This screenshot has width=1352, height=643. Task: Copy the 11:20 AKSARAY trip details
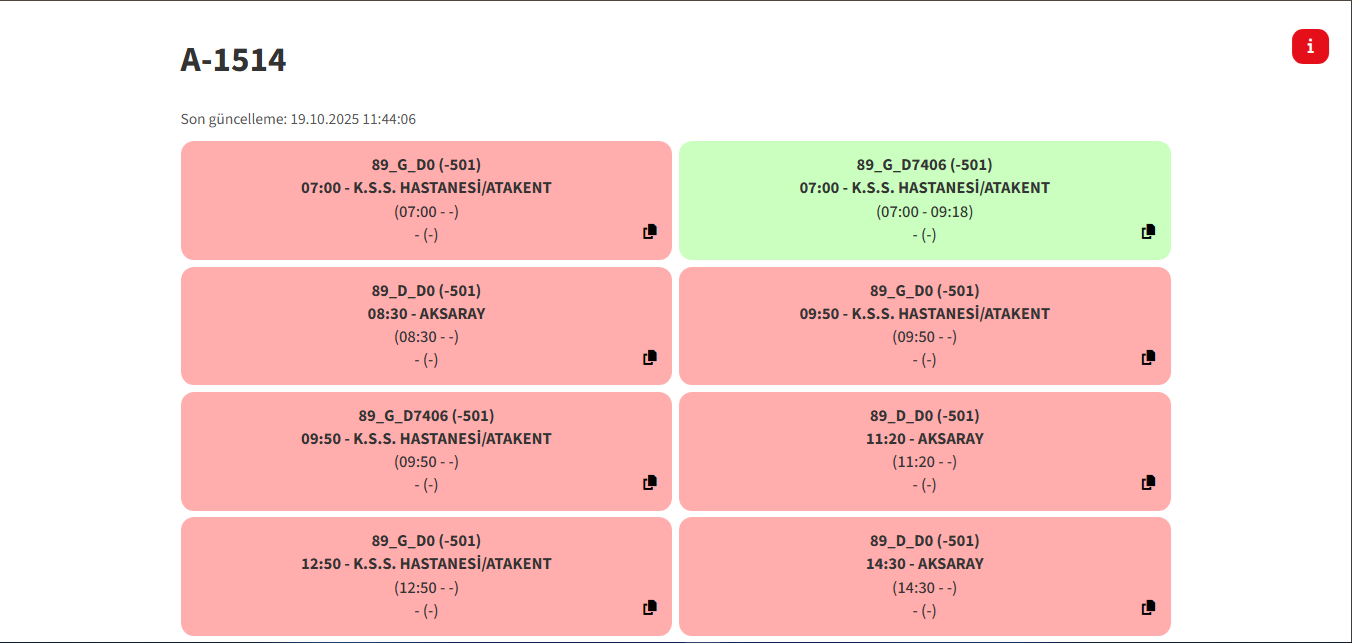pos(1148,483)
